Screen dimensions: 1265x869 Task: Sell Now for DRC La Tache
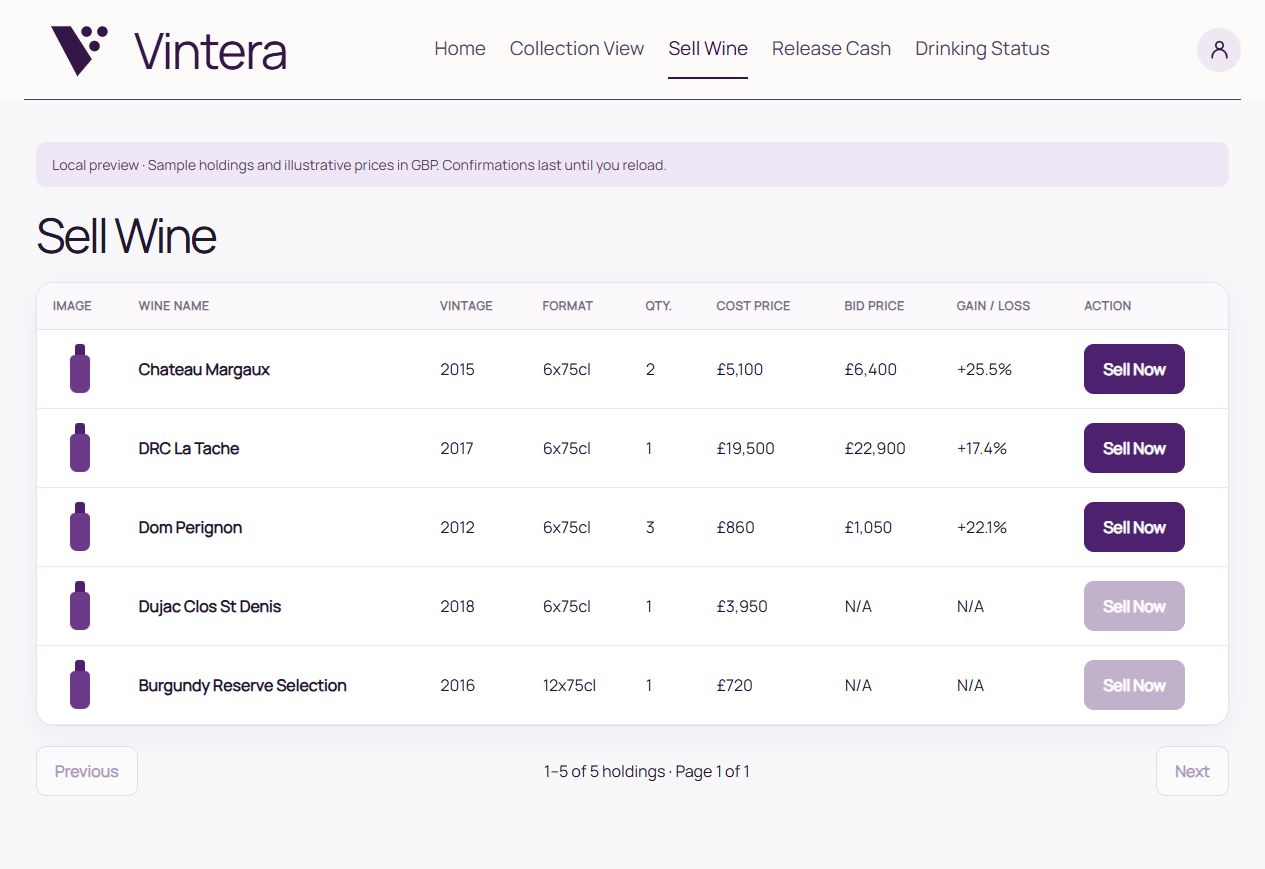1134,448
